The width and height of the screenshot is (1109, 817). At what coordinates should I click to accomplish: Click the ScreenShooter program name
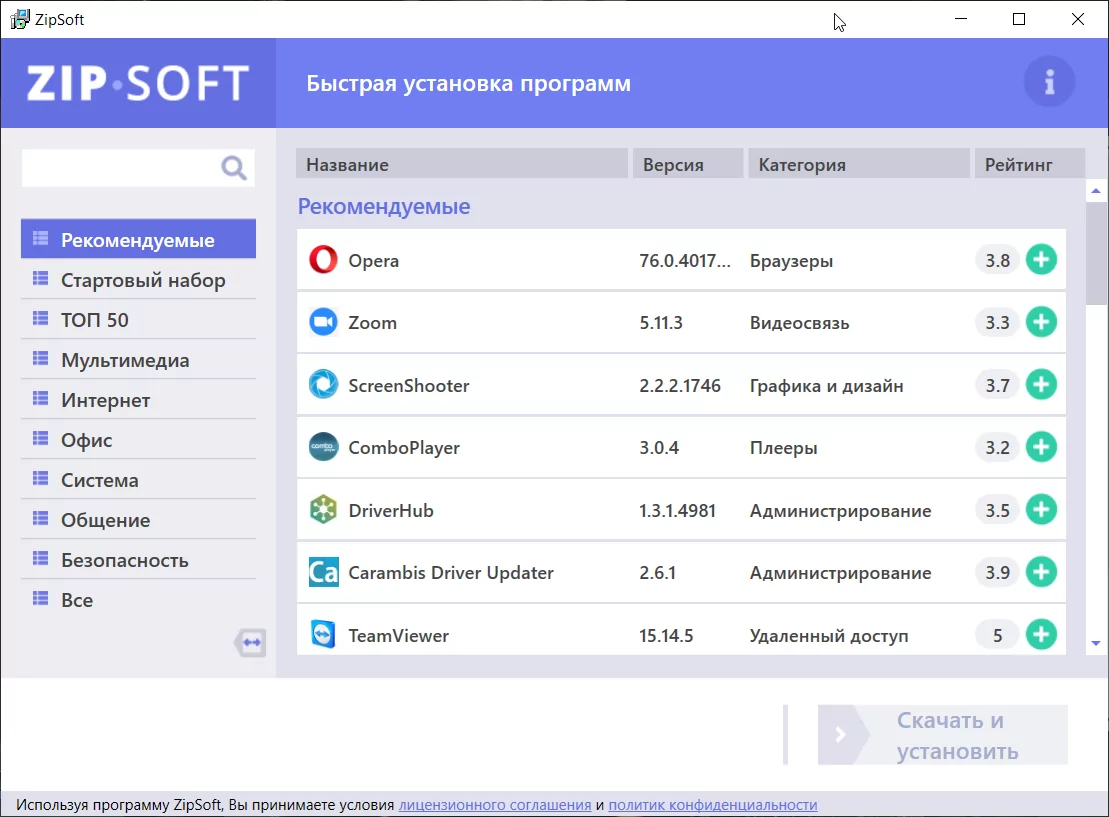pyautogui.click(x=409, y=386)
